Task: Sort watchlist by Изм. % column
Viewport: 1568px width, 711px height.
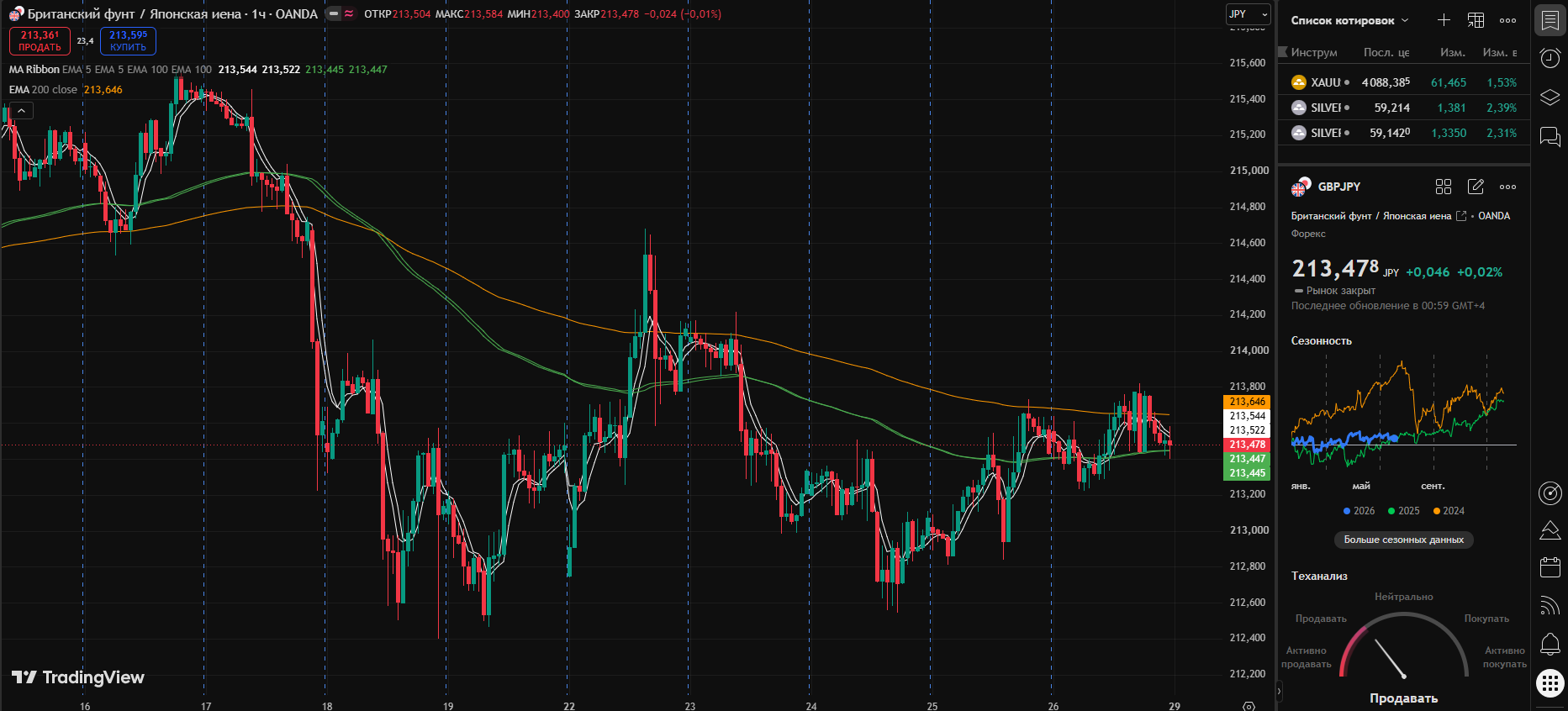Action: (1500, 52)
